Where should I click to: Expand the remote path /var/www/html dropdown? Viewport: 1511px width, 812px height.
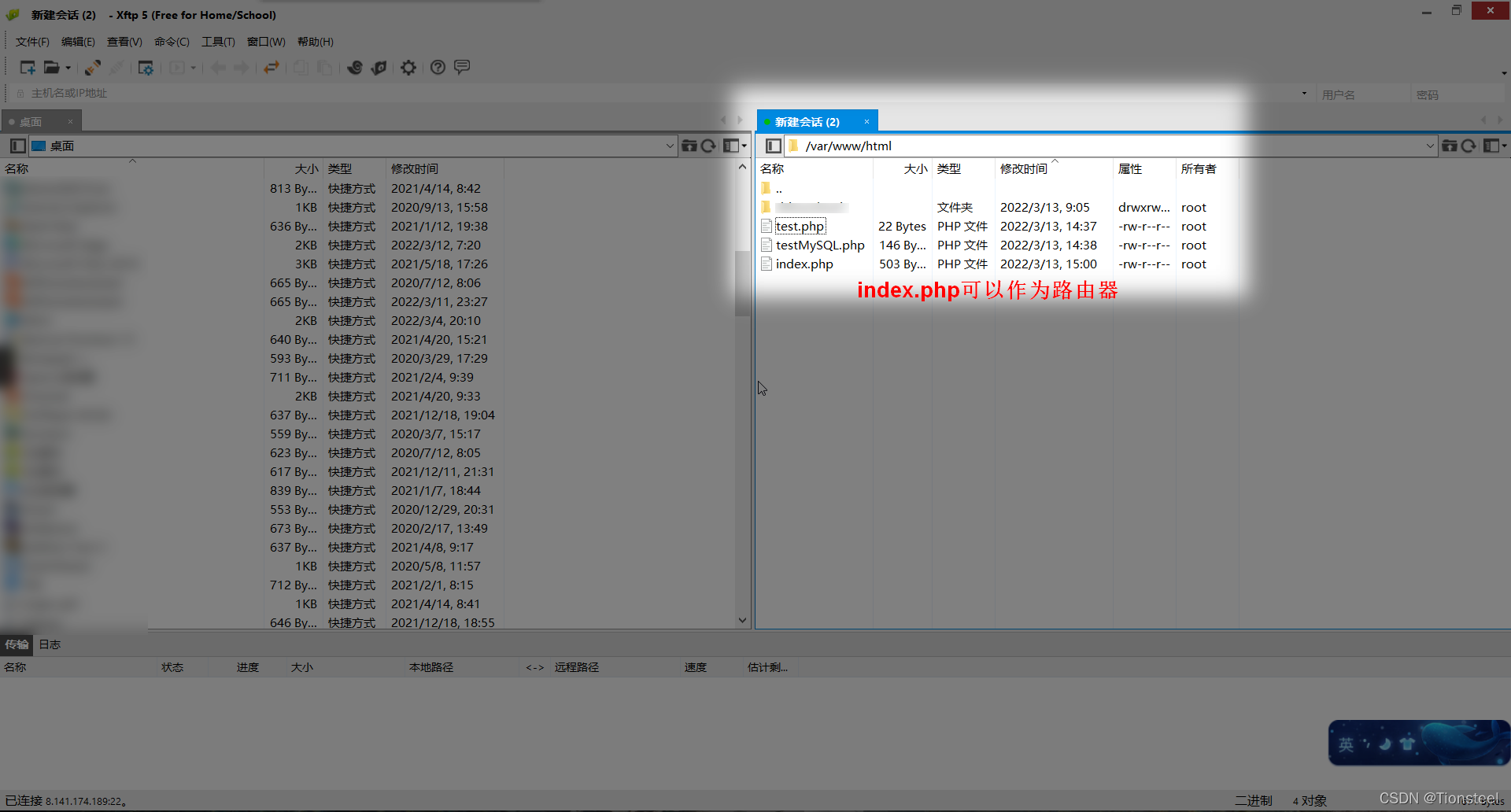click(x=1430, y=146)
